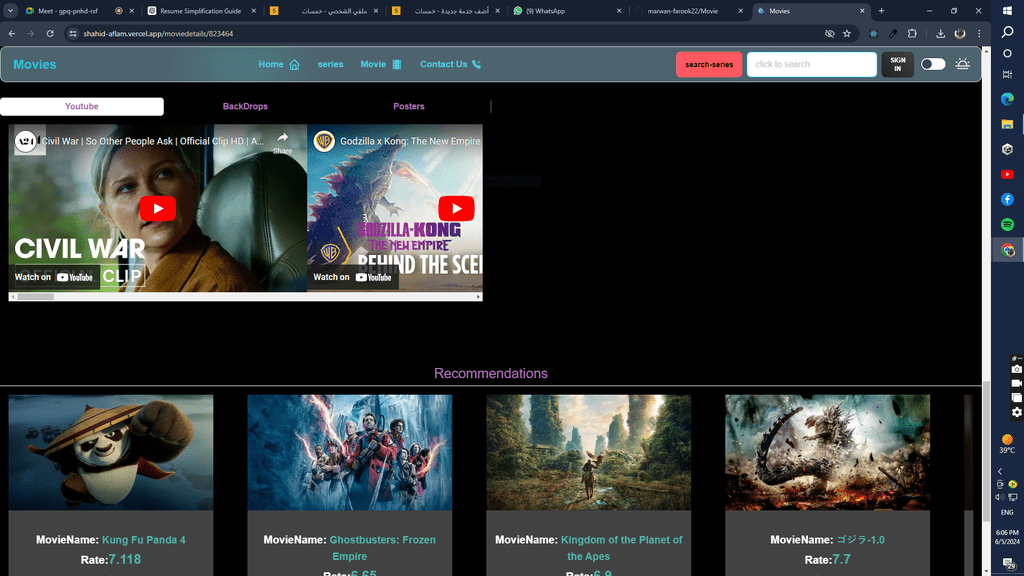Click the sunrise theme icon in navbar
Image resolution: width=1024 pixels, height=576 pixels.
962,64
